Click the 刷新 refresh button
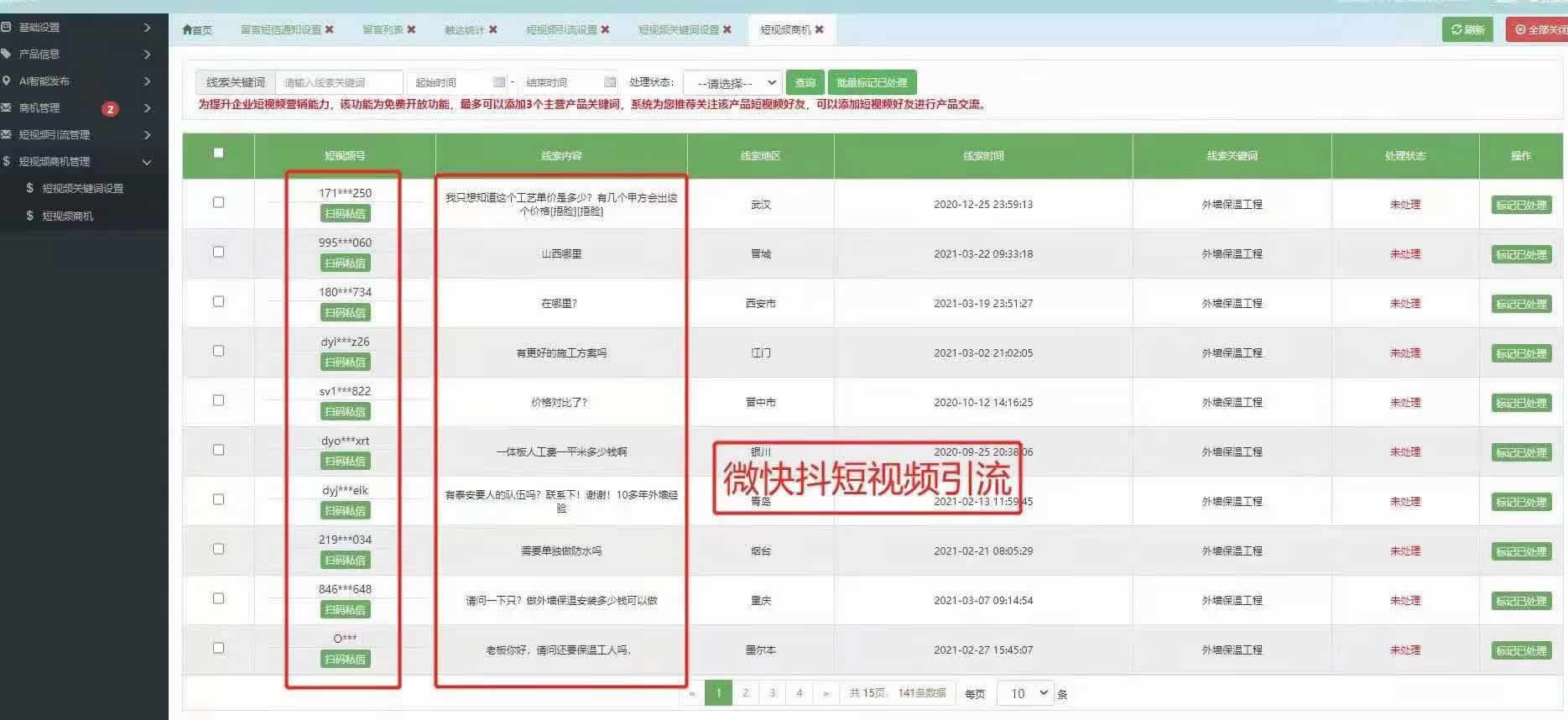 pos(1467,29)
